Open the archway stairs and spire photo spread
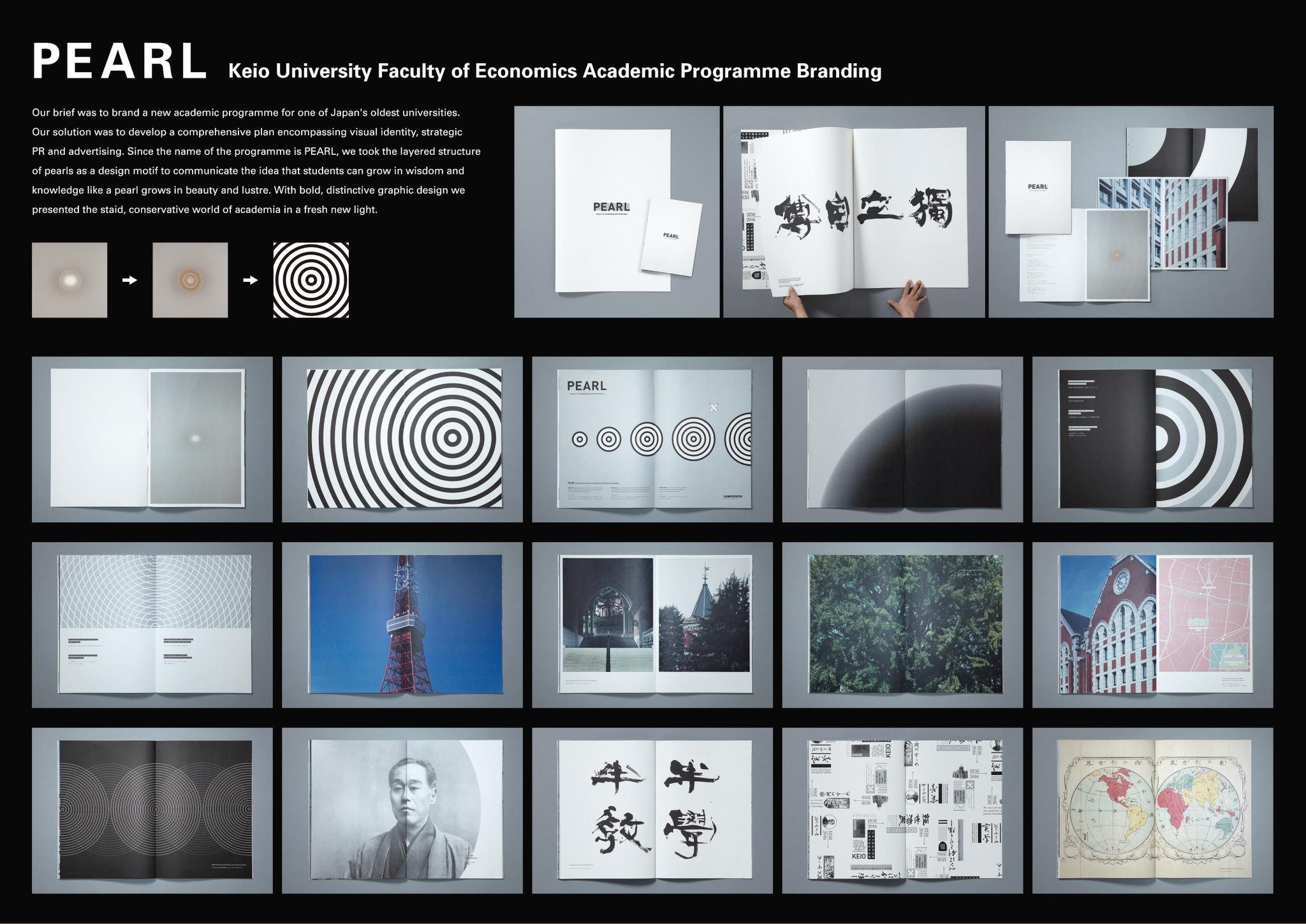This screenshot has width=1306, height=924. coord(652,625)
